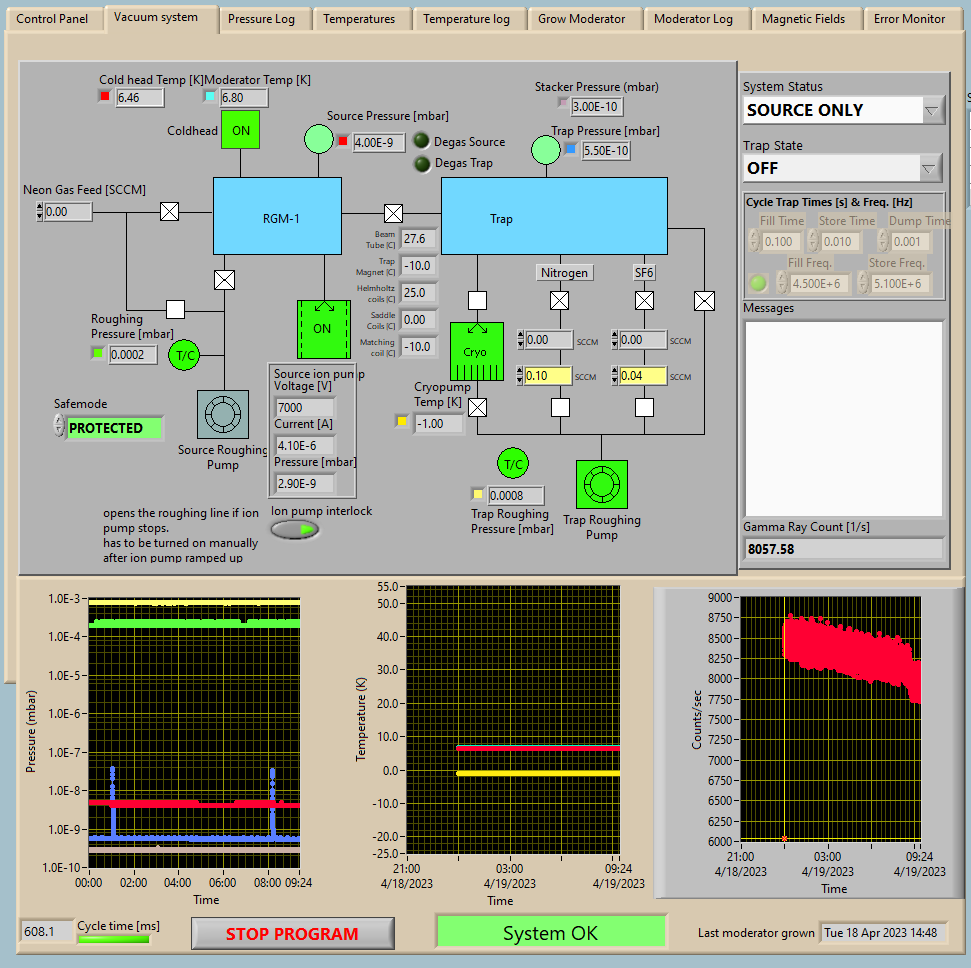Click the Gamma Ray Count value field
971x968 pixels.
pos(843,549)
